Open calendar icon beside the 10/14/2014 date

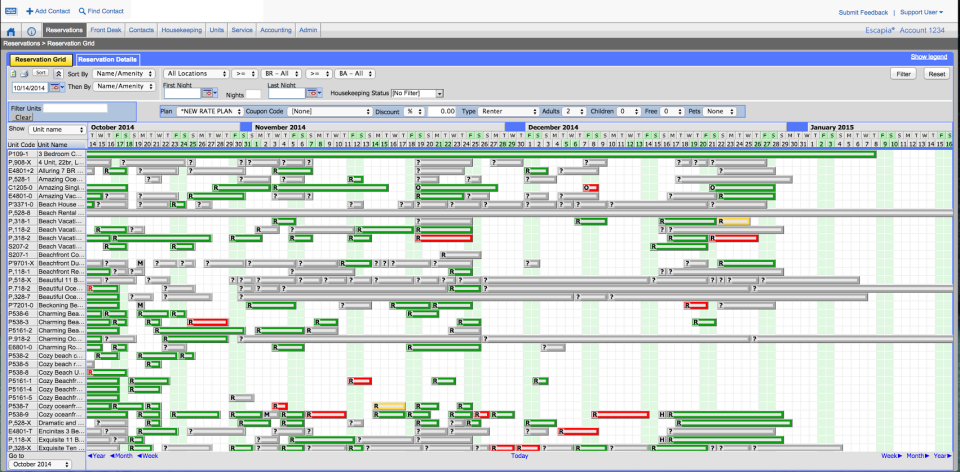55,88
